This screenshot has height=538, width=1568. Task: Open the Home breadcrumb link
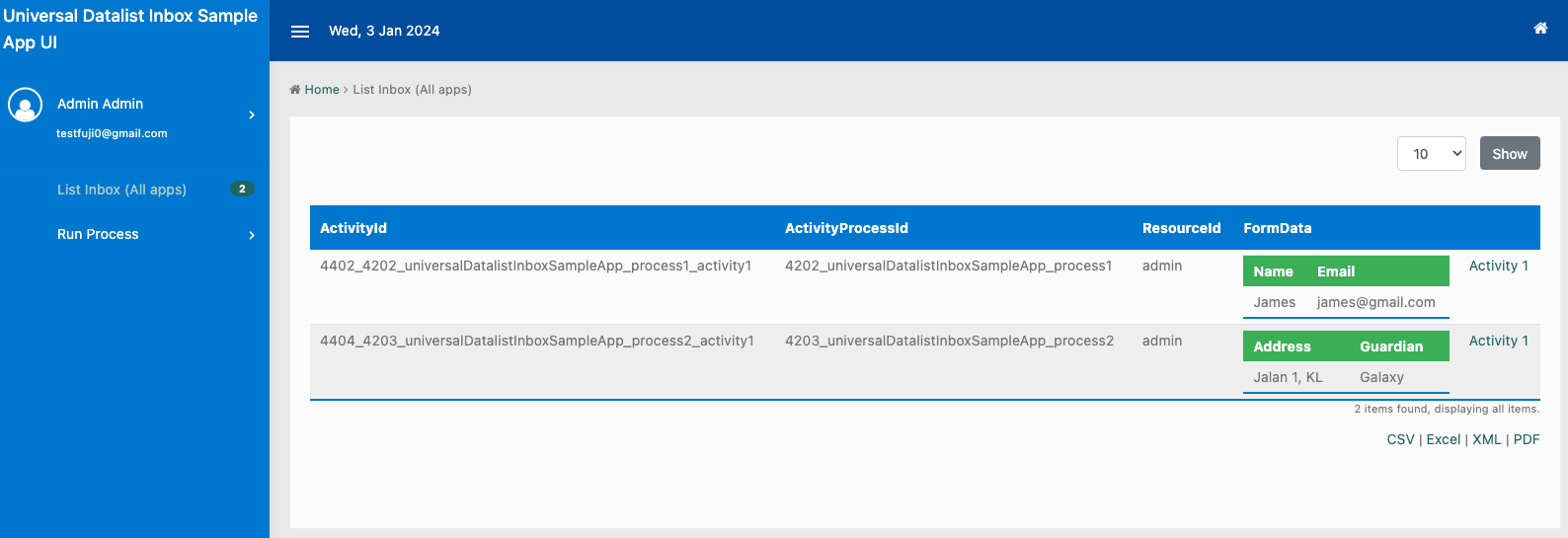click(321, 90)
